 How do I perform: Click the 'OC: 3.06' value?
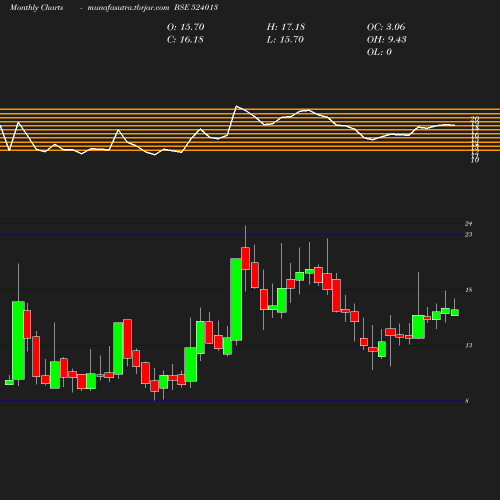(x=386, y=27)
